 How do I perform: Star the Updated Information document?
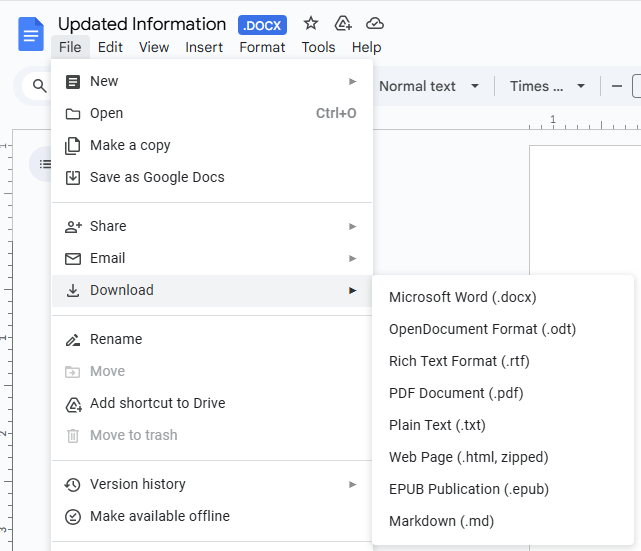click(x=311, y=23)
